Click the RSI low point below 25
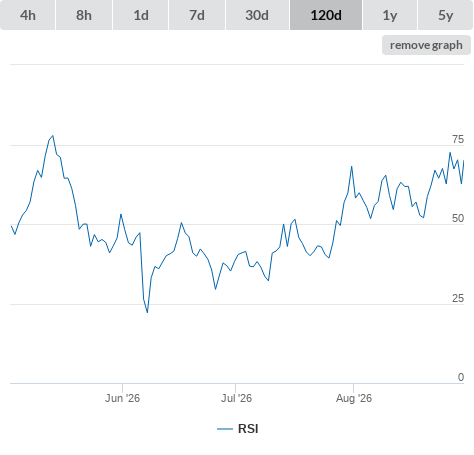Viewport: 474px width, 455px height. pos(147,312)
